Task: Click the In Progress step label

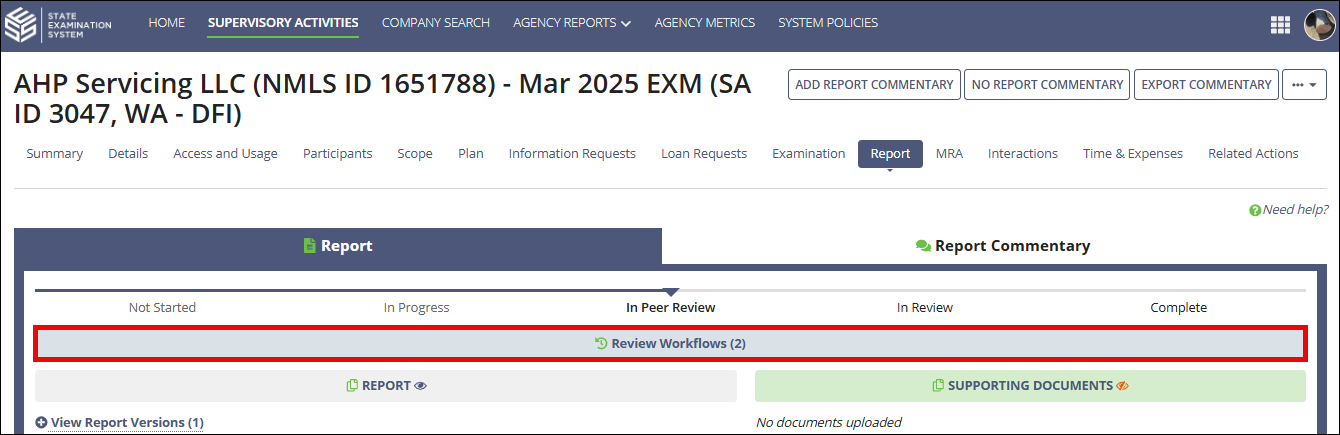Action: (x=416, y=308)
